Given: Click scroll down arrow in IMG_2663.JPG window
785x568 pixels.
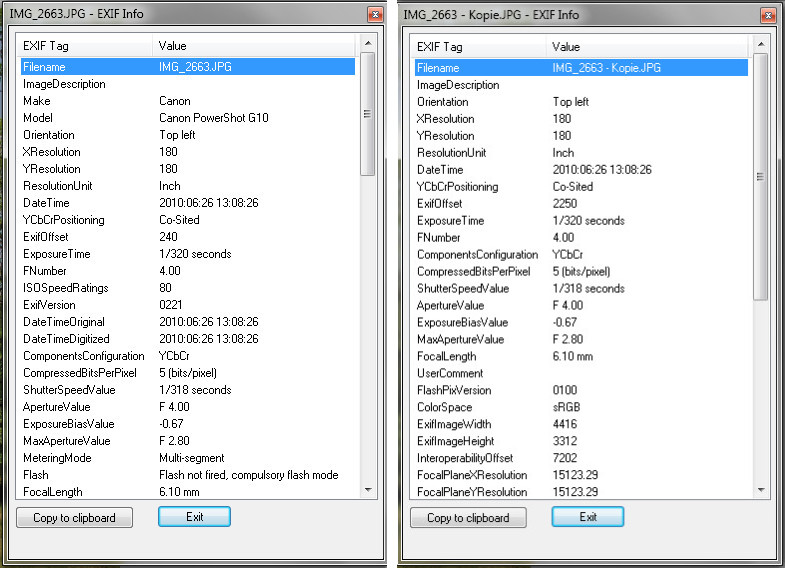Looking at the screenshot, I should pyautogui.click(x=368, y=490).
